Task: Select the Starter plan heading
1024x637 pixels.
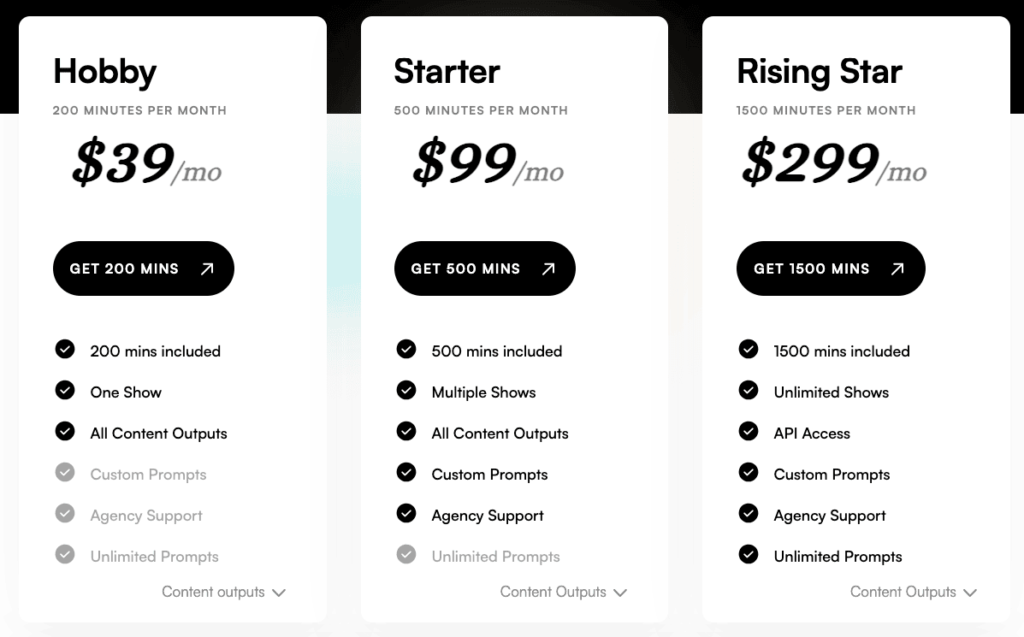Action: (447, 71)
